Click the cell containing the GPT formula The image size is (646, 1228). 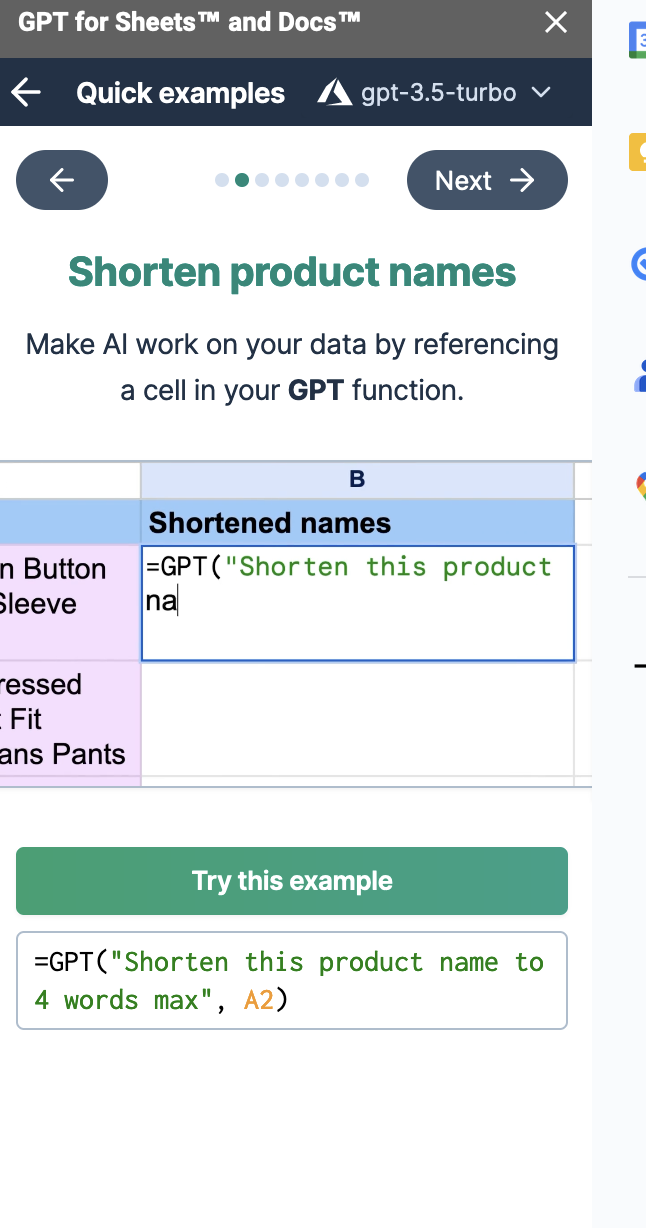[357, 603]
